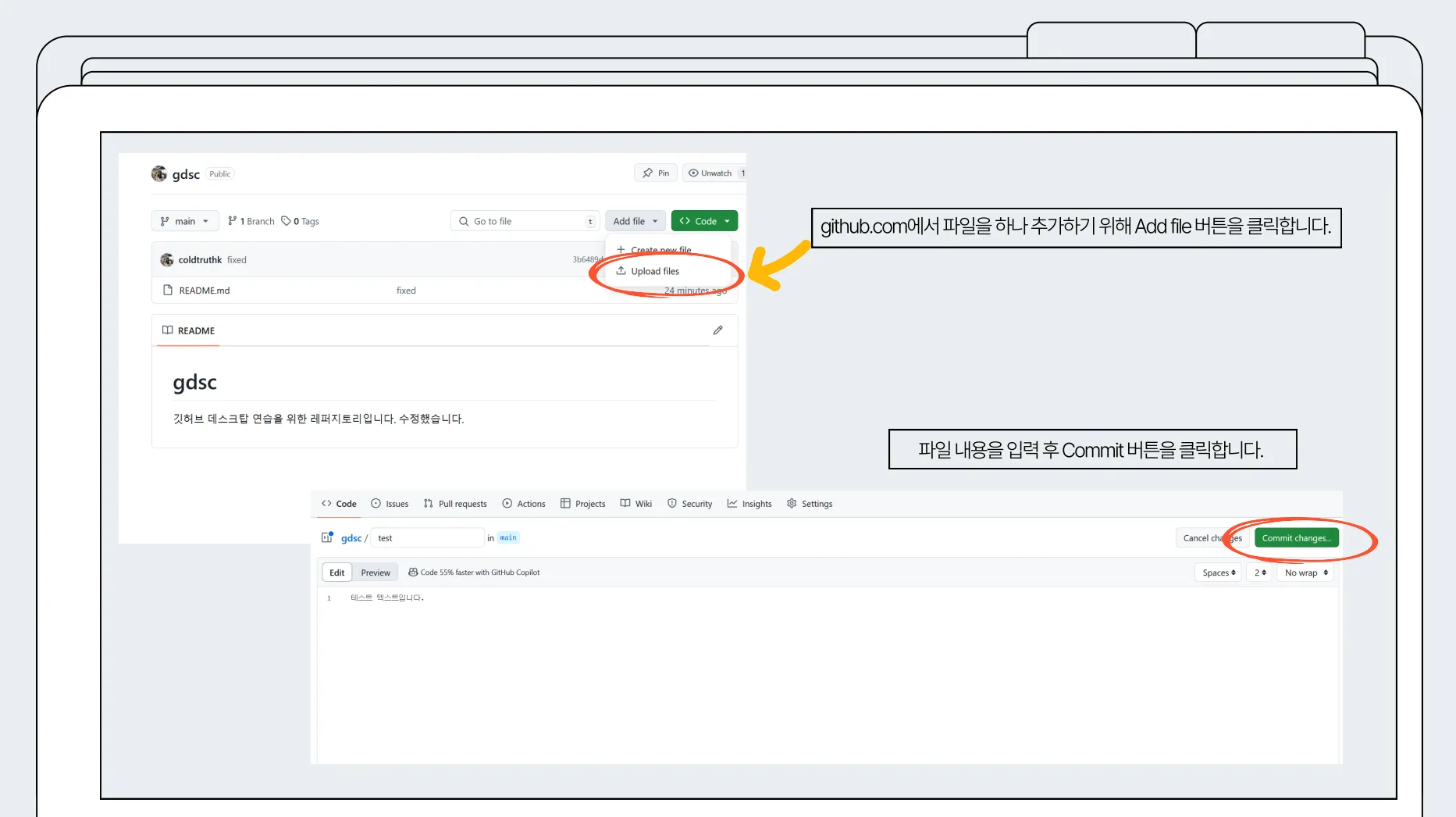The height and width of the screenshot is (817, 1456).
Task: Click the README.md file icon
Action: 167,291
